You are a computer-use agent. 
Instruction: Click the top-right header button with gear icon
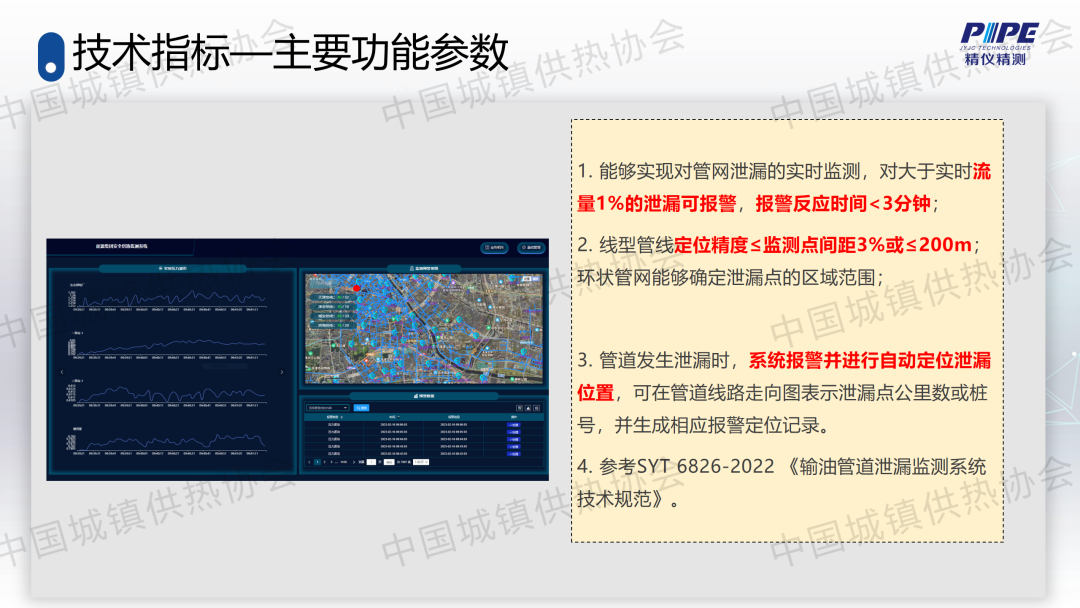(530, 247)
